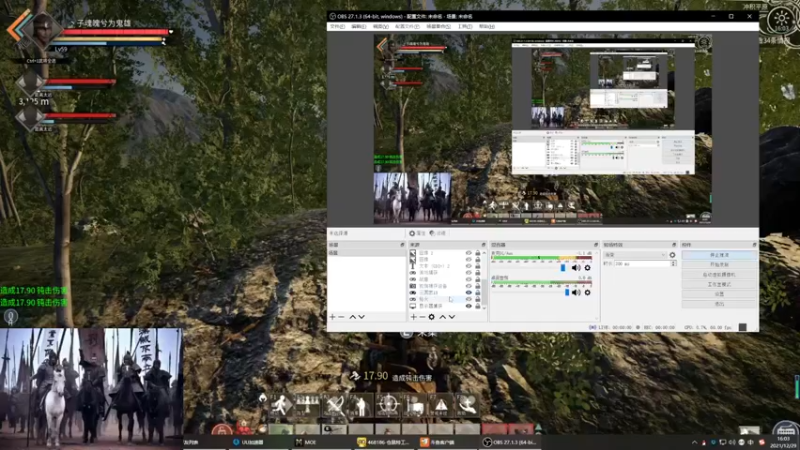Mute the 桌面音频 speaker icon
Viewport: 800px width, 450px height.
576,292
